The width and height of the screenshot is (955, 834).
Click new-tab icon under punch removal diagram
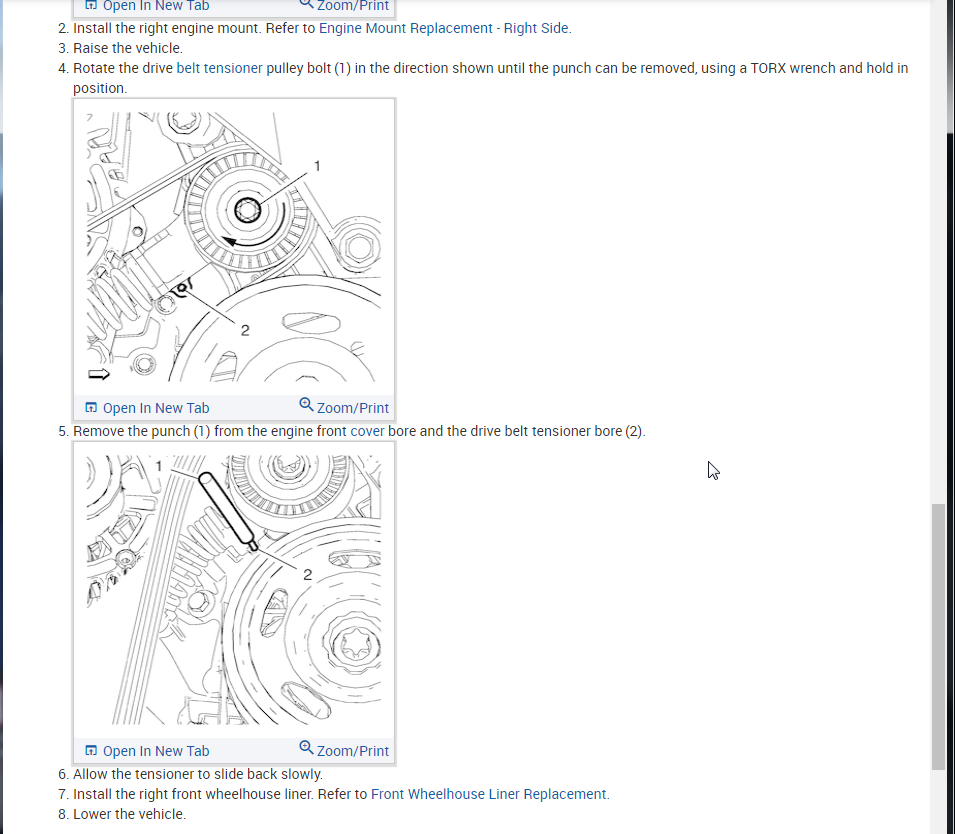91,751
